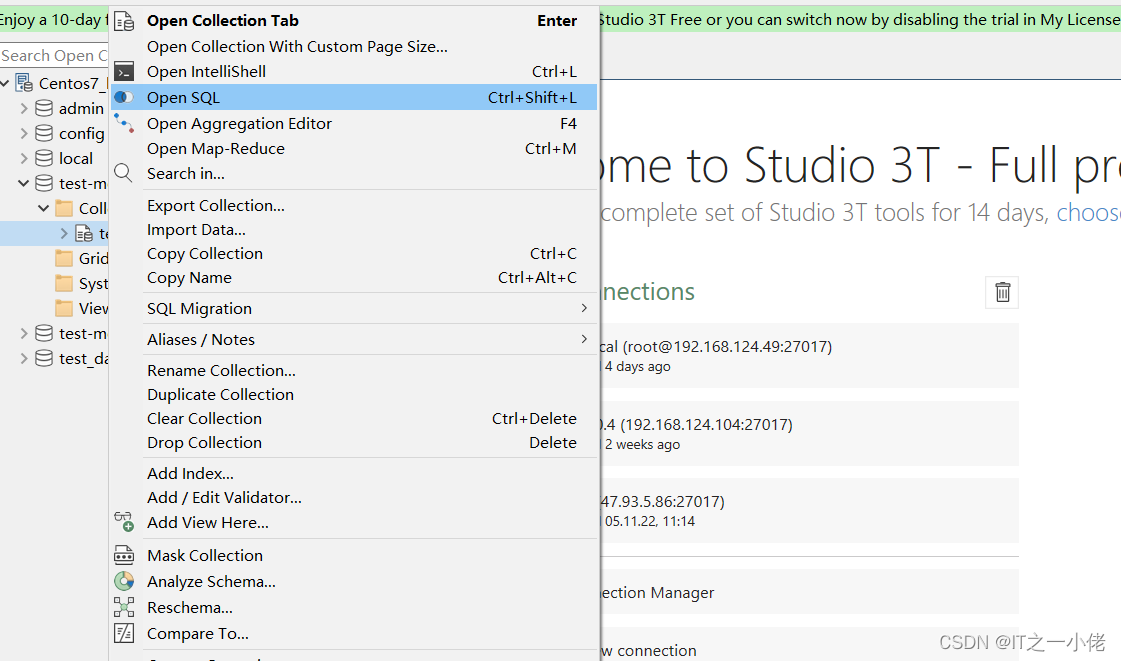Viewport: 1121px width, 661px height.
Task: Click the config database icon
Action: coord(44,133)
